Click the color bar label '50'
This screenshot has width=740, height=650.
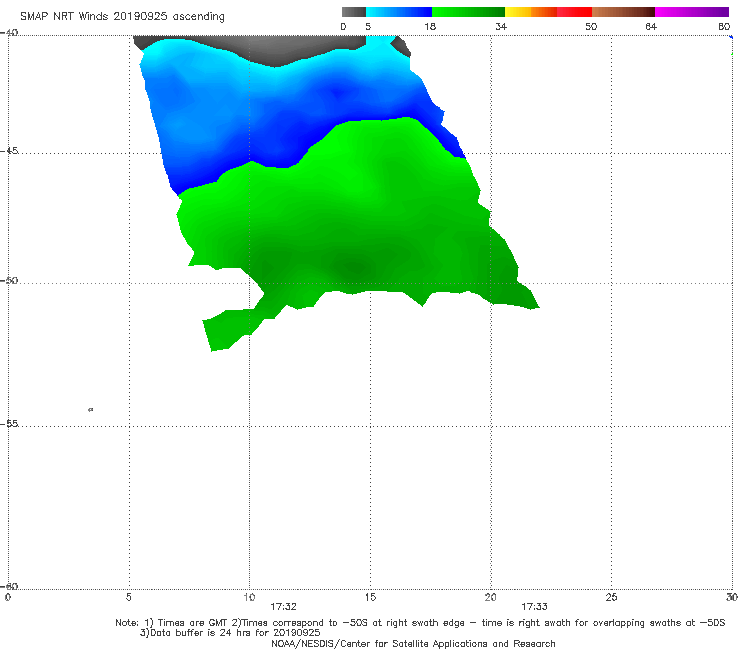[x=591, y=26]
